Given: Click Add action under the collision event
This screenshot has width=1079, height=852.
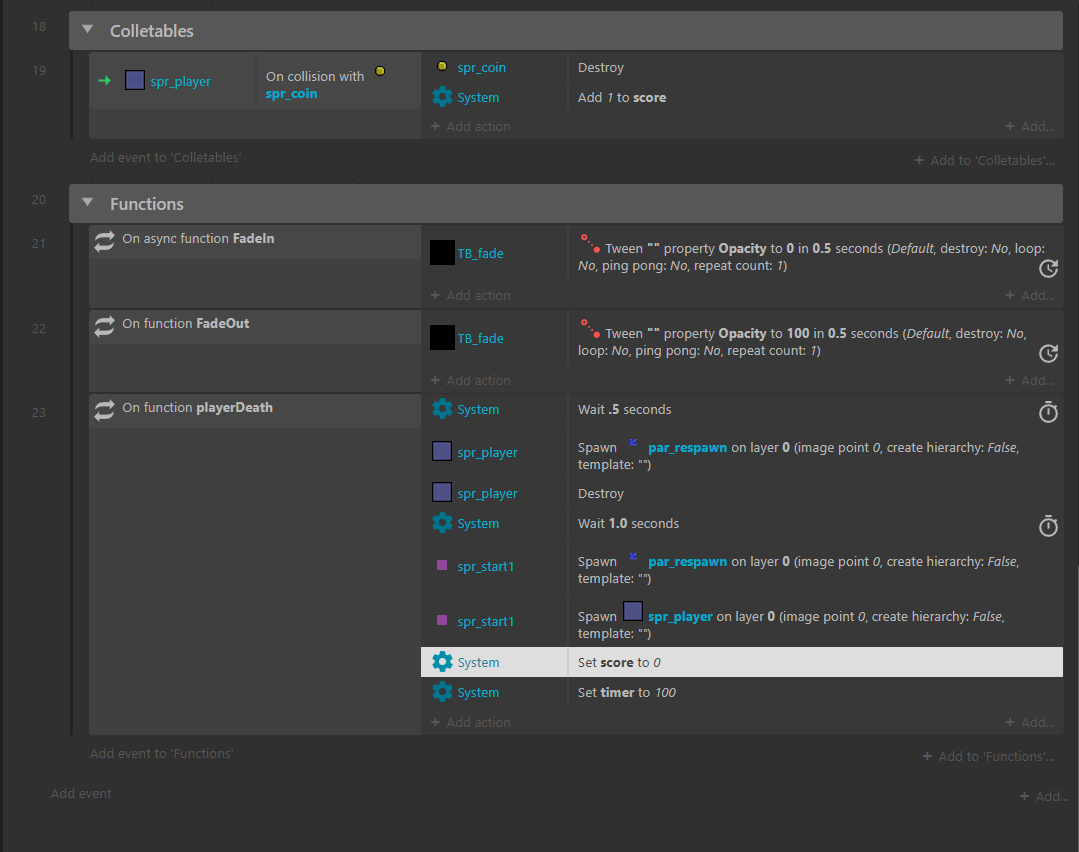Looking at the screenshot, I should coord(471,127).
